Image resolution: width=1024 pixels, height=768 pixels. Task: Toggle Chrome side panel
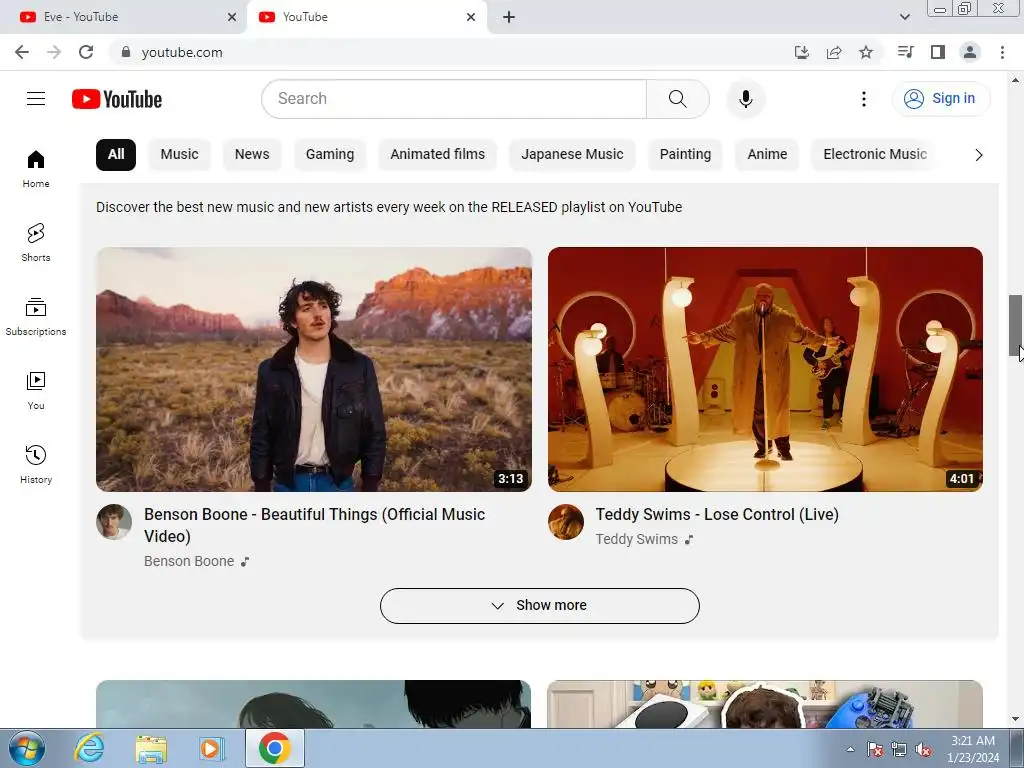click(x=938, y=52)
